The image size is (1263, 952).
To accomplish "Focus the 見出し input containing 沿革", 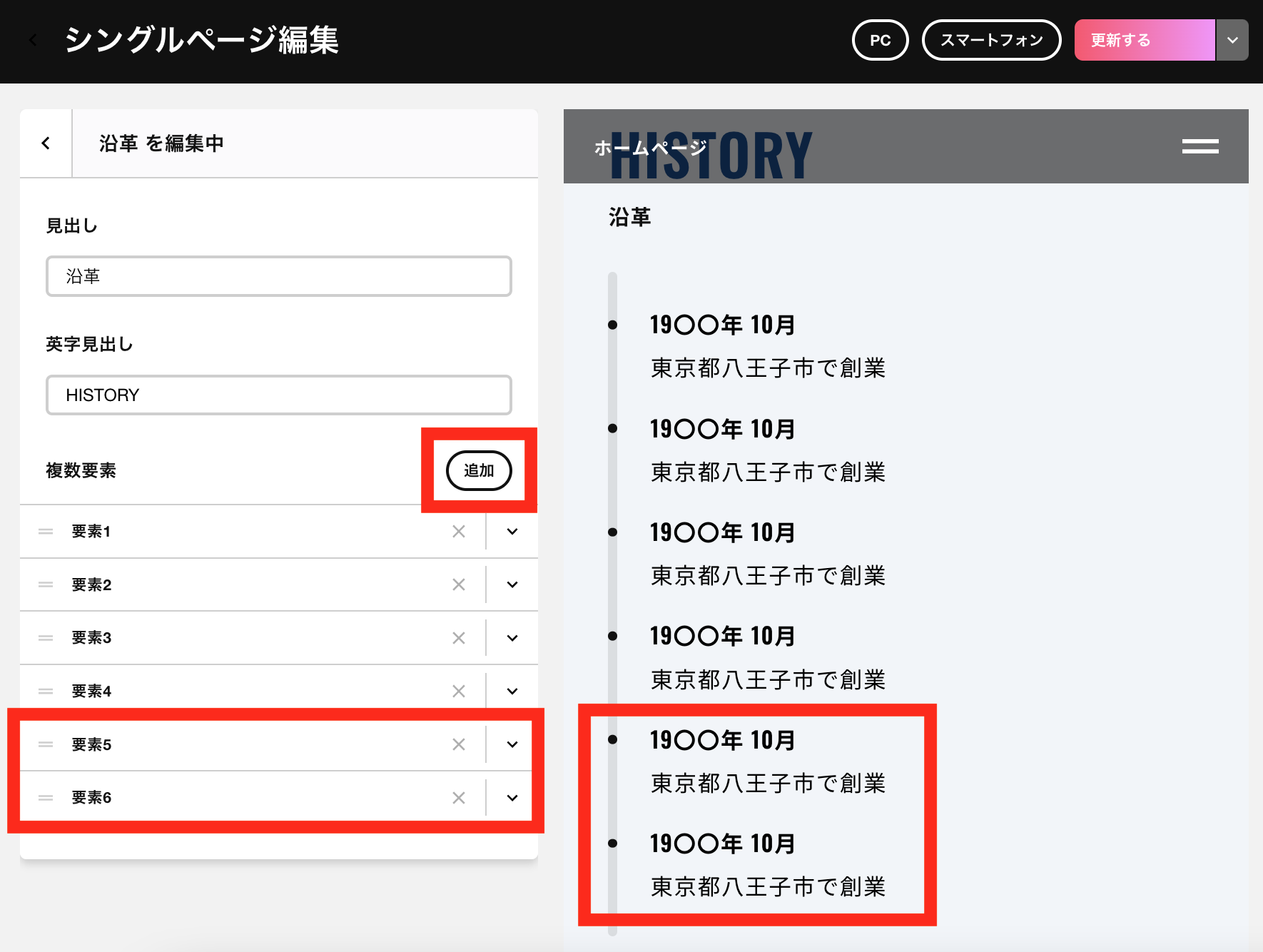I will (279, 276).
